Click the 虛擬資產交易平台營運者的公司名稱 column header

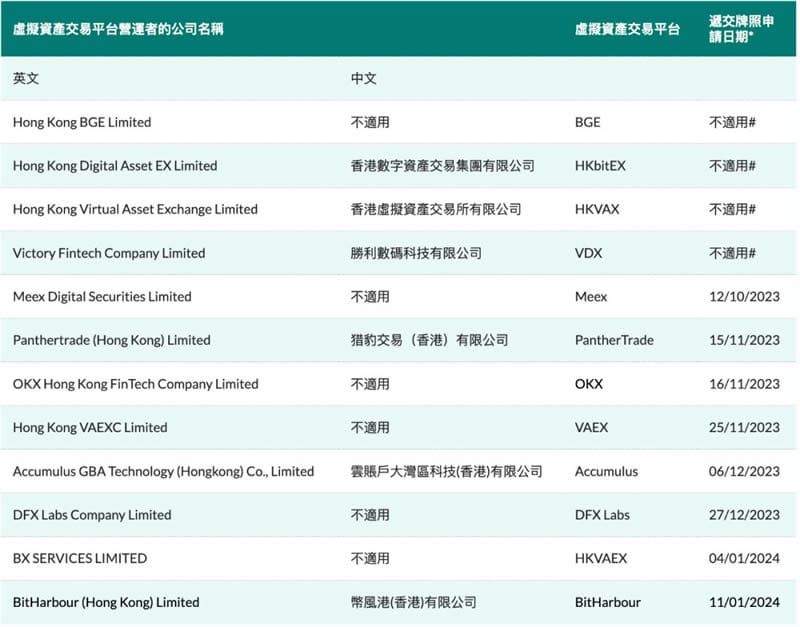(x=120, y=28)
